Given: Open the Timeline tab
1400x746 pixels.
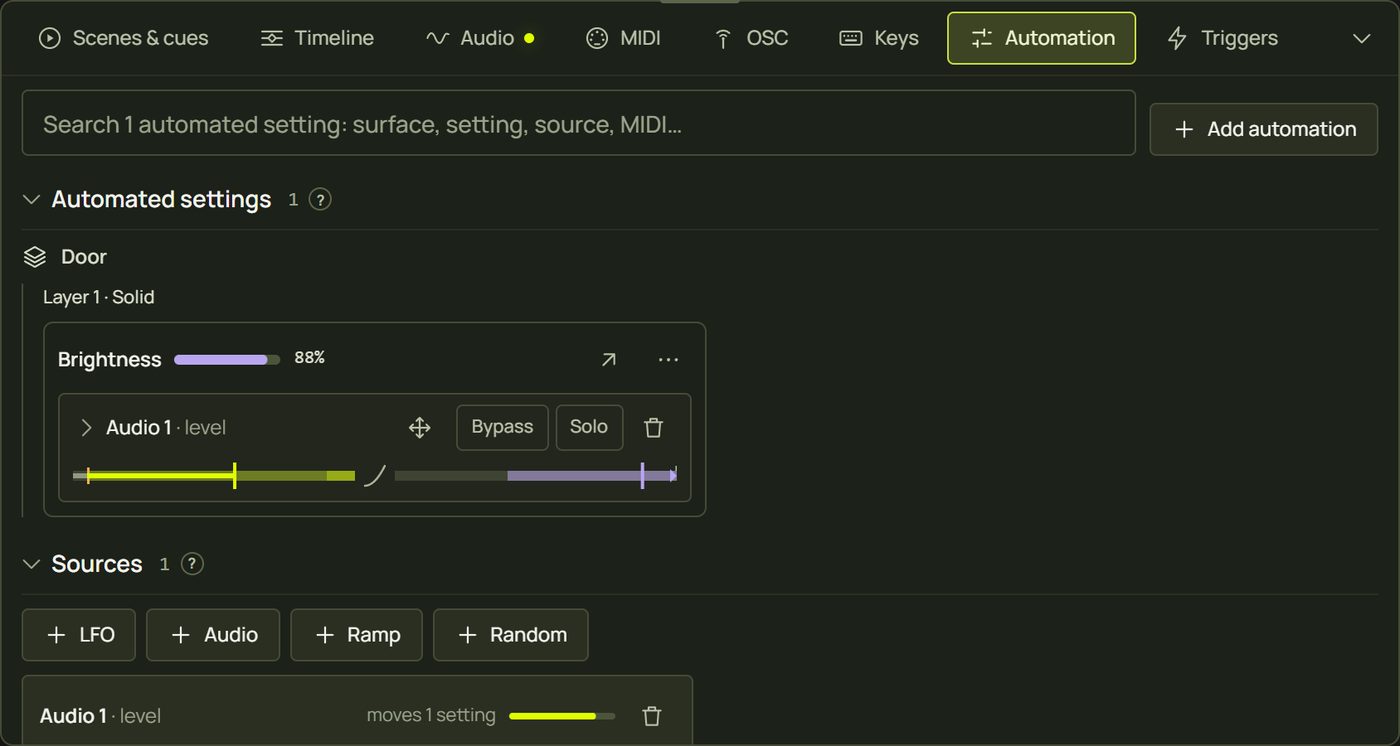Looking at the screenshot, I should (x=317, y=38).
